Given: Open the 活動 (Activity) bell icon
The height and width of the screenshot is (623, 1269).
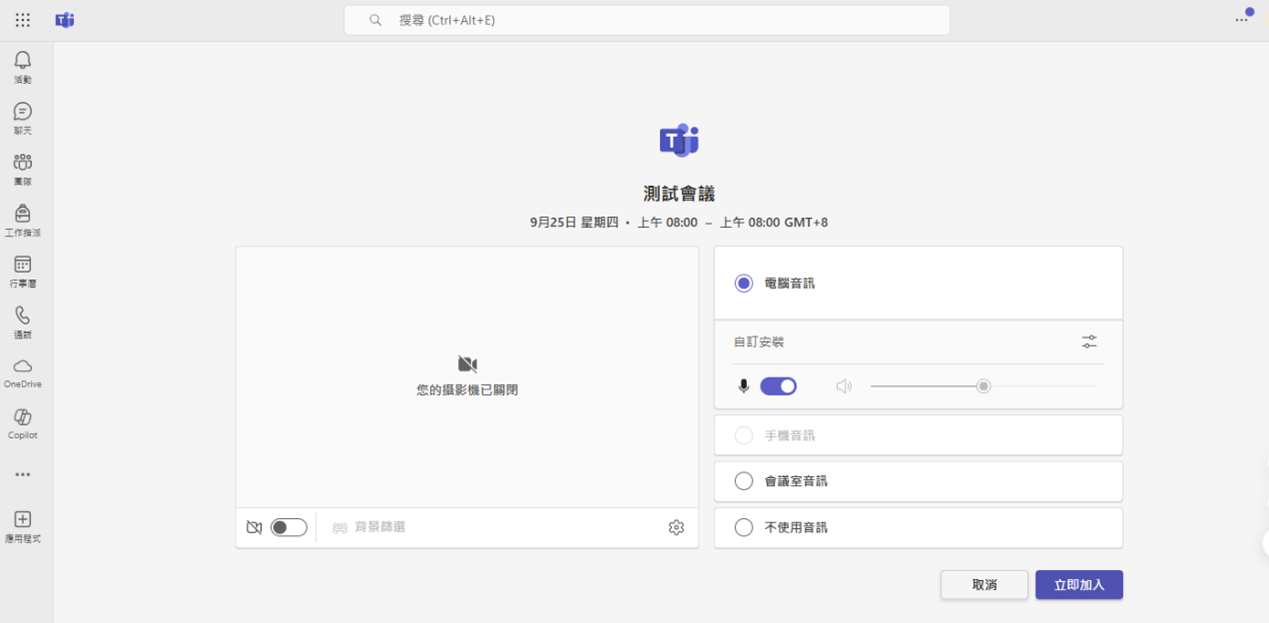Looking at the screenshot, I should 22,62.
